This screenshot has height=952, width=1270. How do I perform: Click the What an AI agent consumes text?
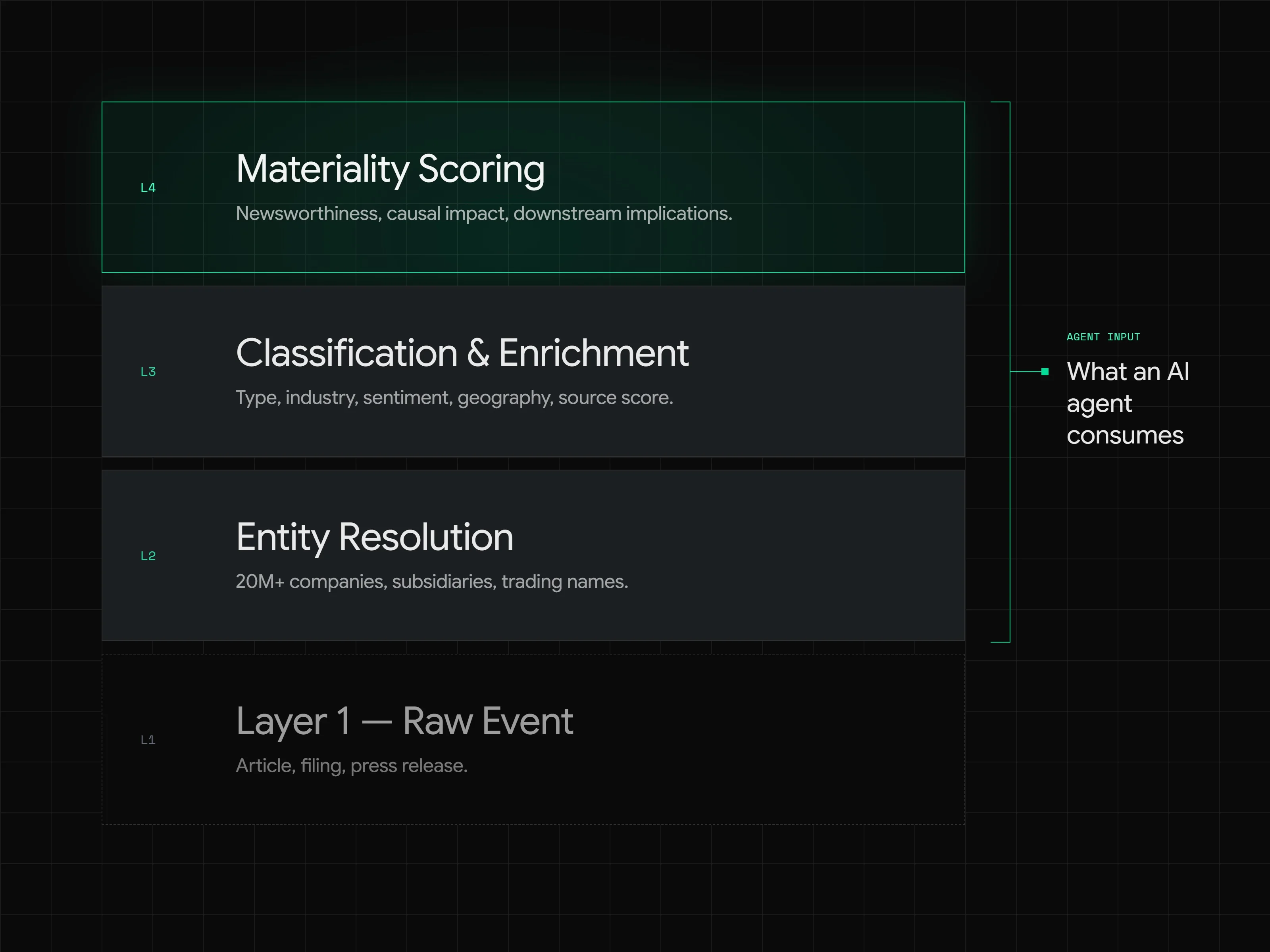click(x=1128, y=403)
